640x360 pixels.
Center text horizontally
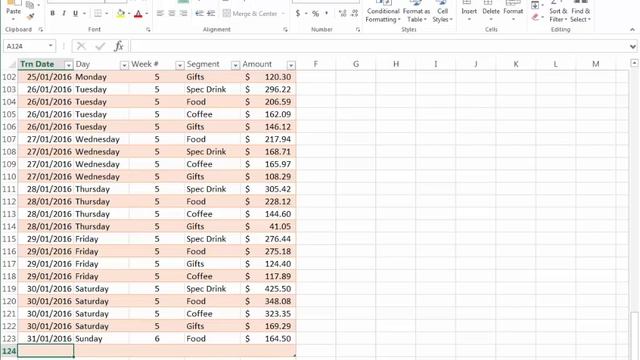point(172,13)
